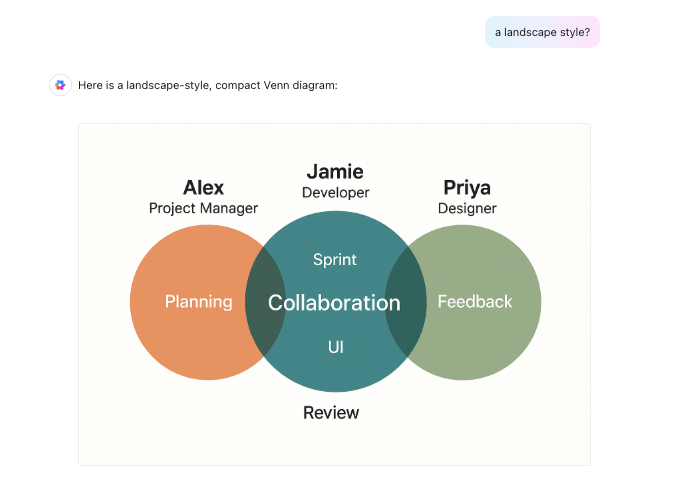
Task: Click the 'Here is a landscape-style' response text
Action: tap(208, 85)
